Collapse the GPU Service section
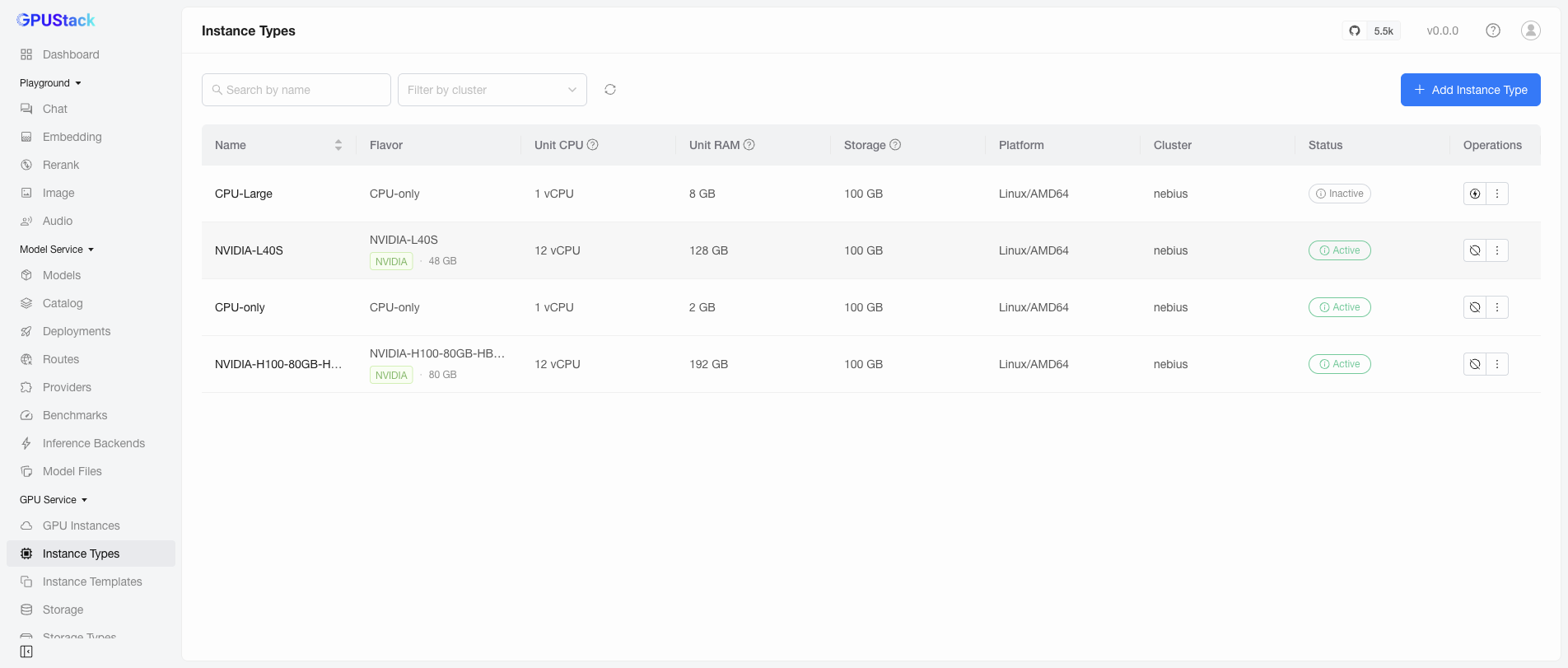 54,500
